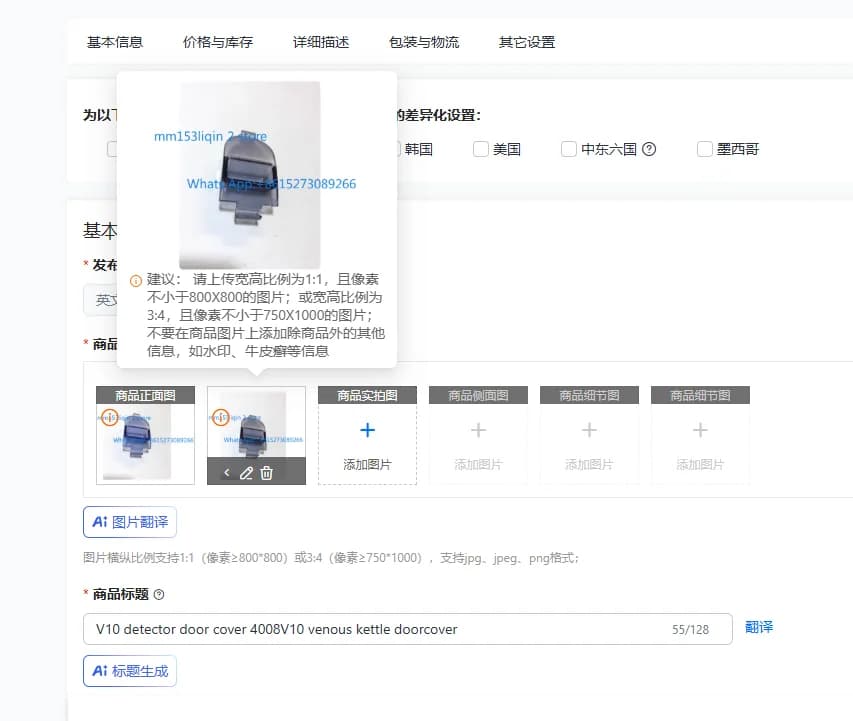Image resolution: width=853 pixels, height=721 pixels.
Task: Click the warning icon on second thumbnail
Action: (x=221, y=417)
